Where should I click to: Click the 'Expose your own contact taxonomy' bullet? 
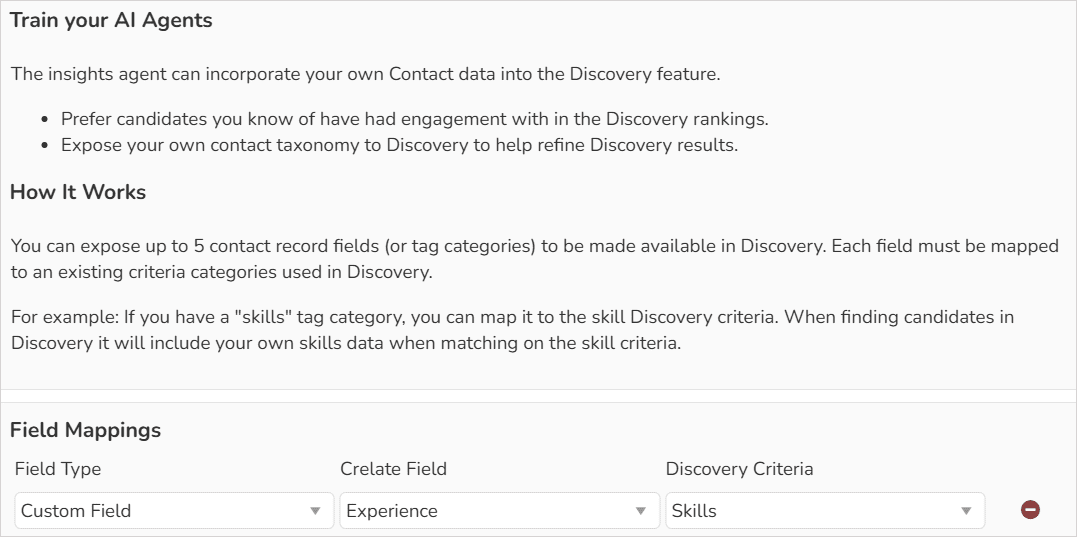click(x=399, y=145)
